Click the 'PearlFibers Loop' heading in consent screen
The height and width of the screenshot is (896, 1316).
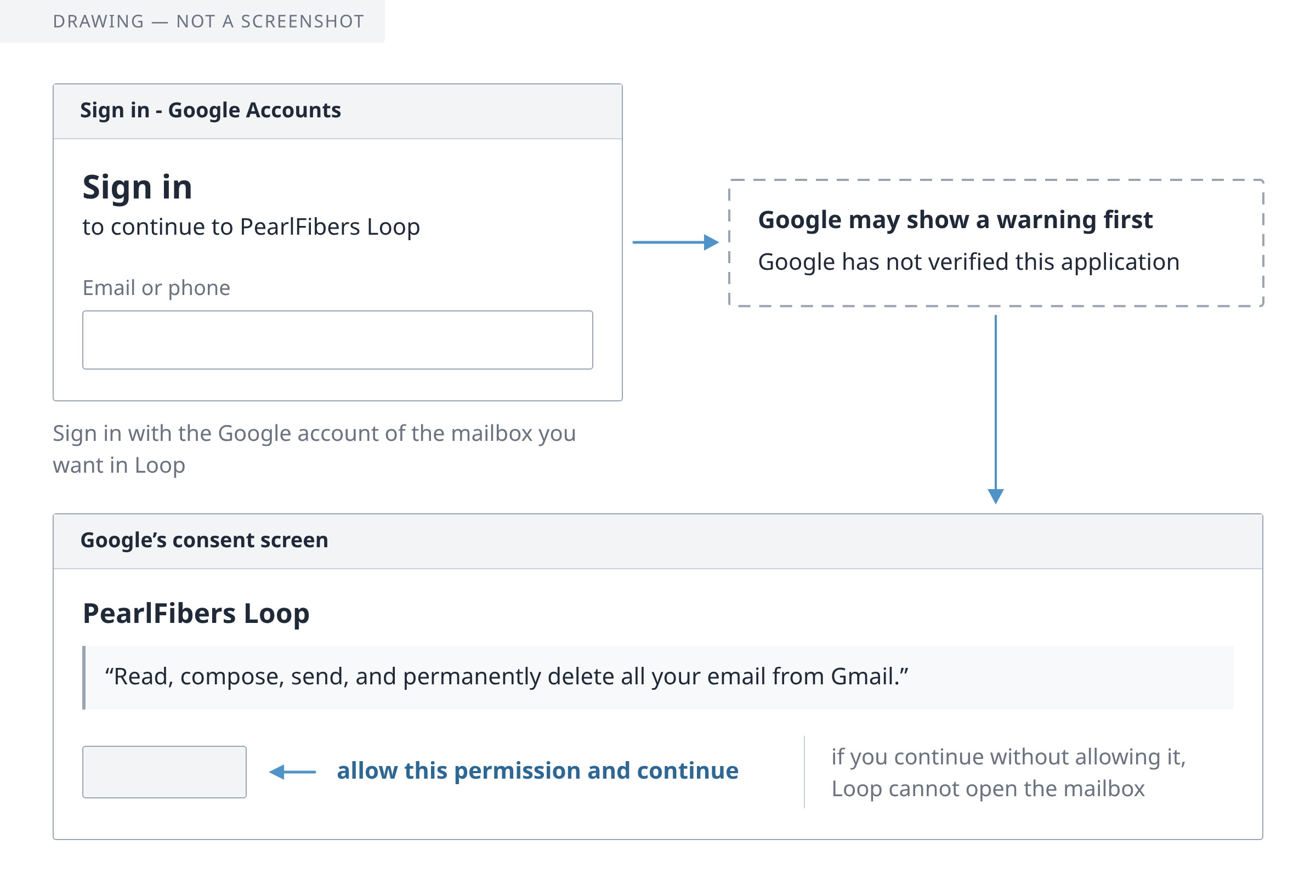click(196, 614)
